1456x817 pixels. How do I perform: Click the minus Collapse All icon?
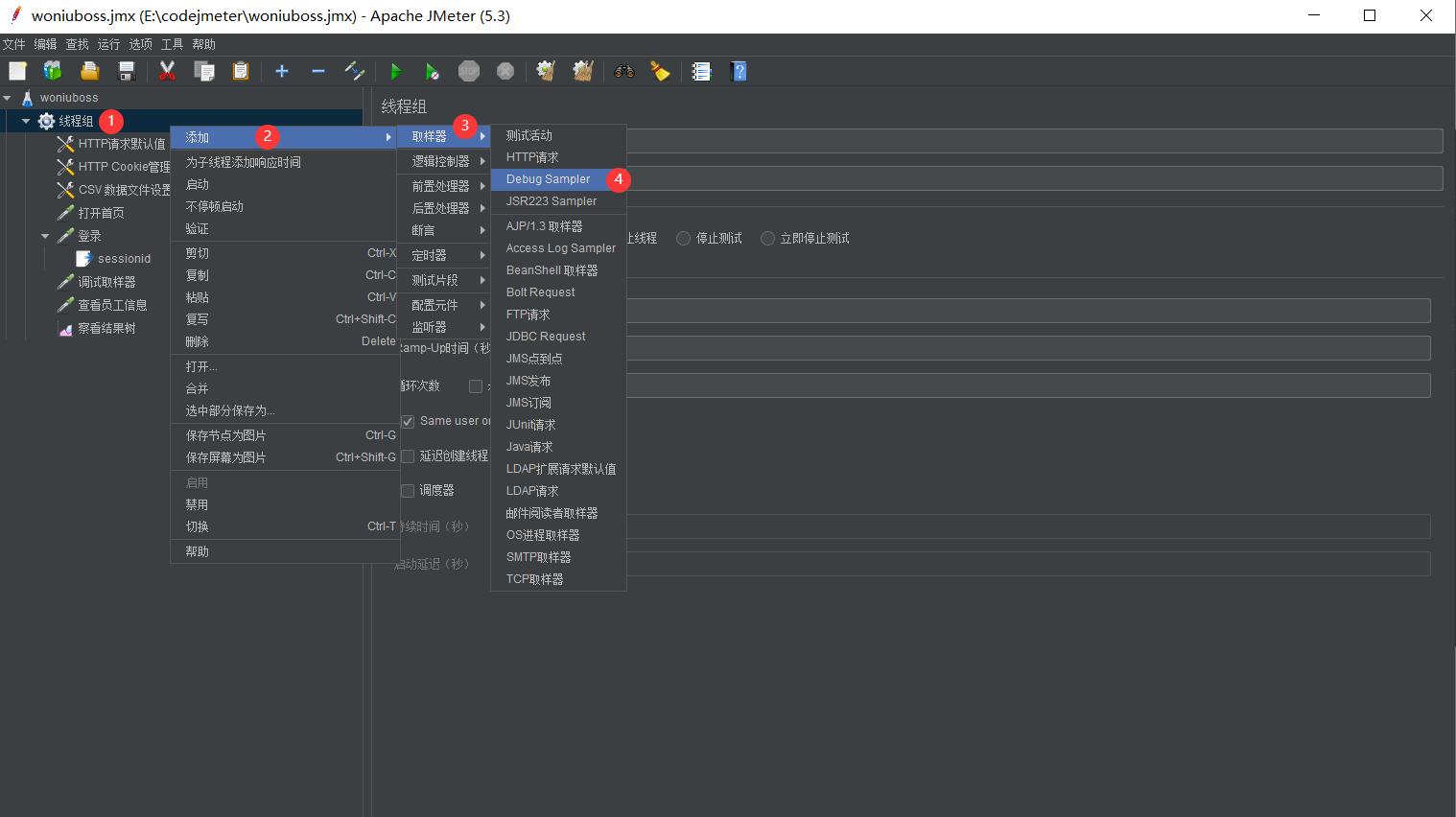pyautogui.click(x=318, y=71)
